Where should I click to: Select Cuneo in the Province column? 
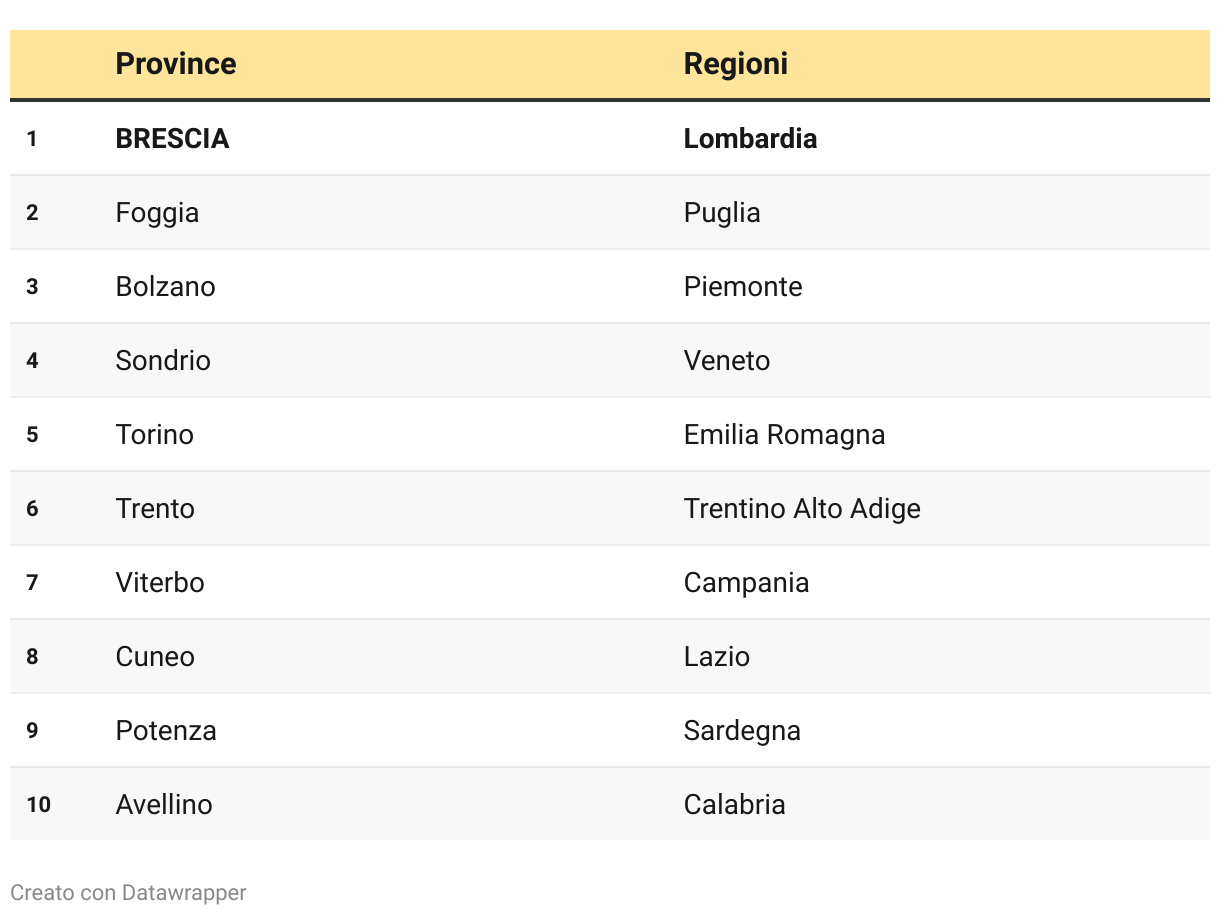(x=155, y=656)
